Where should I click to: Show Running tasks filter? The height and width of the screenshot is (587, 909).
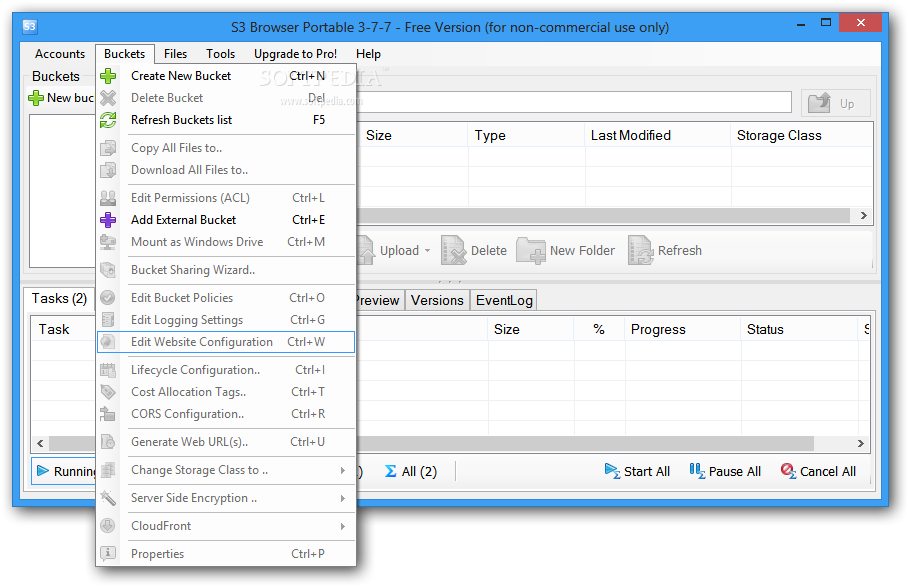[x=64, y=471]
